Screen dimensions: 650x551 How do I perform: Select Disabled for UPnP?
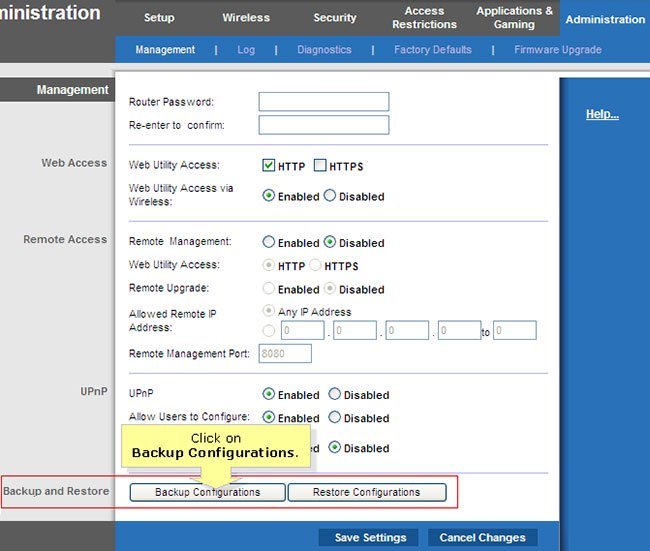tap(335, 394)
